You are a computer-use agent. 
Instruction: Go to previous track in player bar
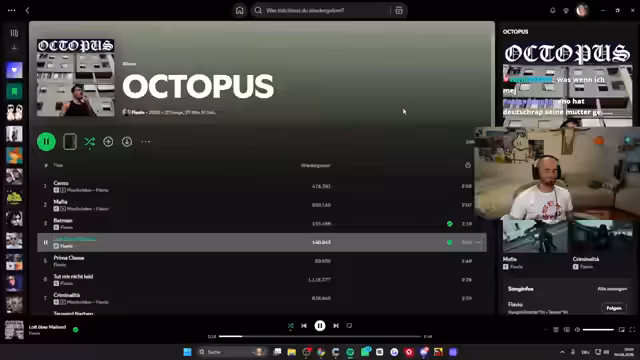(304, 326)
